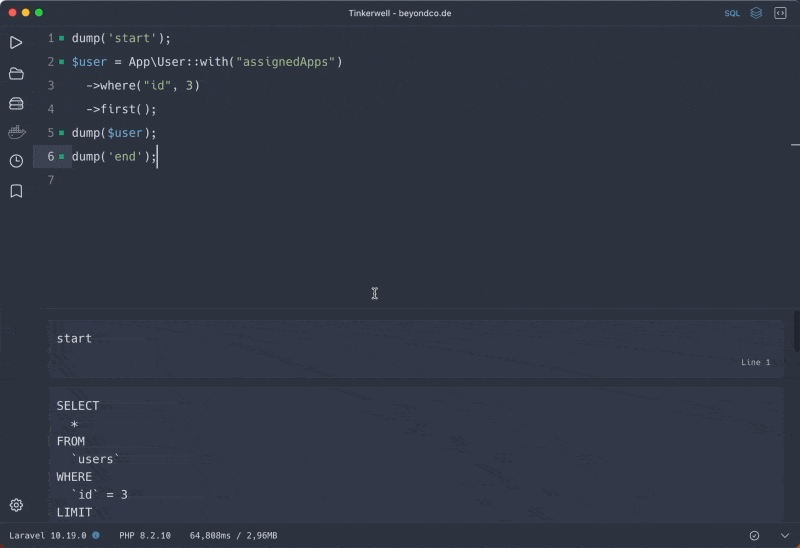Screen dimensions: 800x548
Task: Click the "assignedApps" string
Action: (285, 62)
